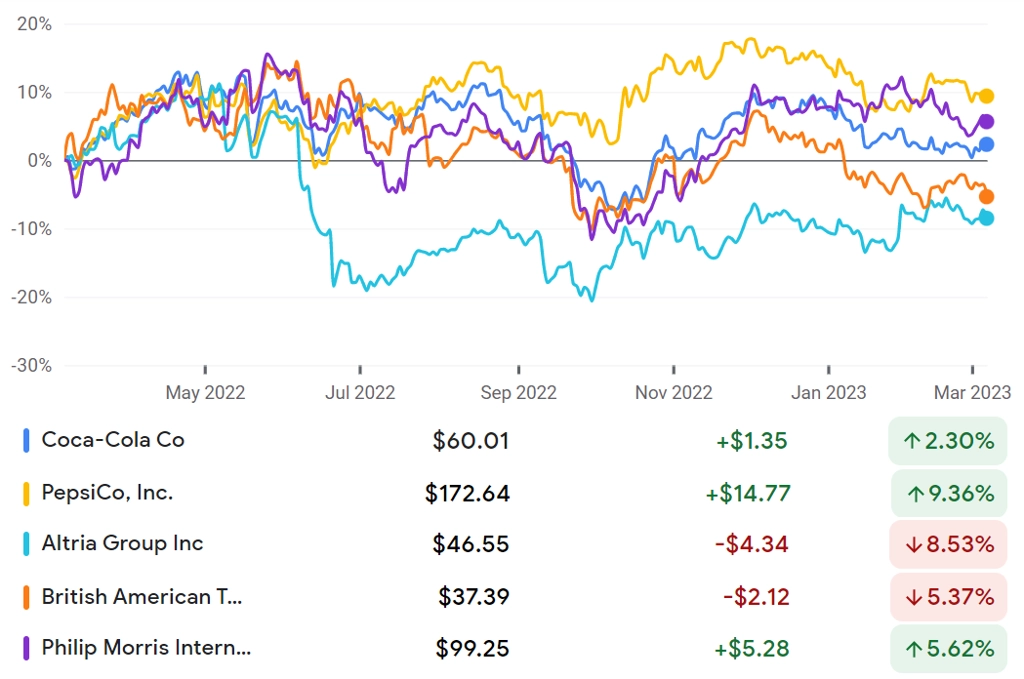Viewport: 1024px width, 679px height.
Task: Click the British American orange color marker
Action: 26,597
